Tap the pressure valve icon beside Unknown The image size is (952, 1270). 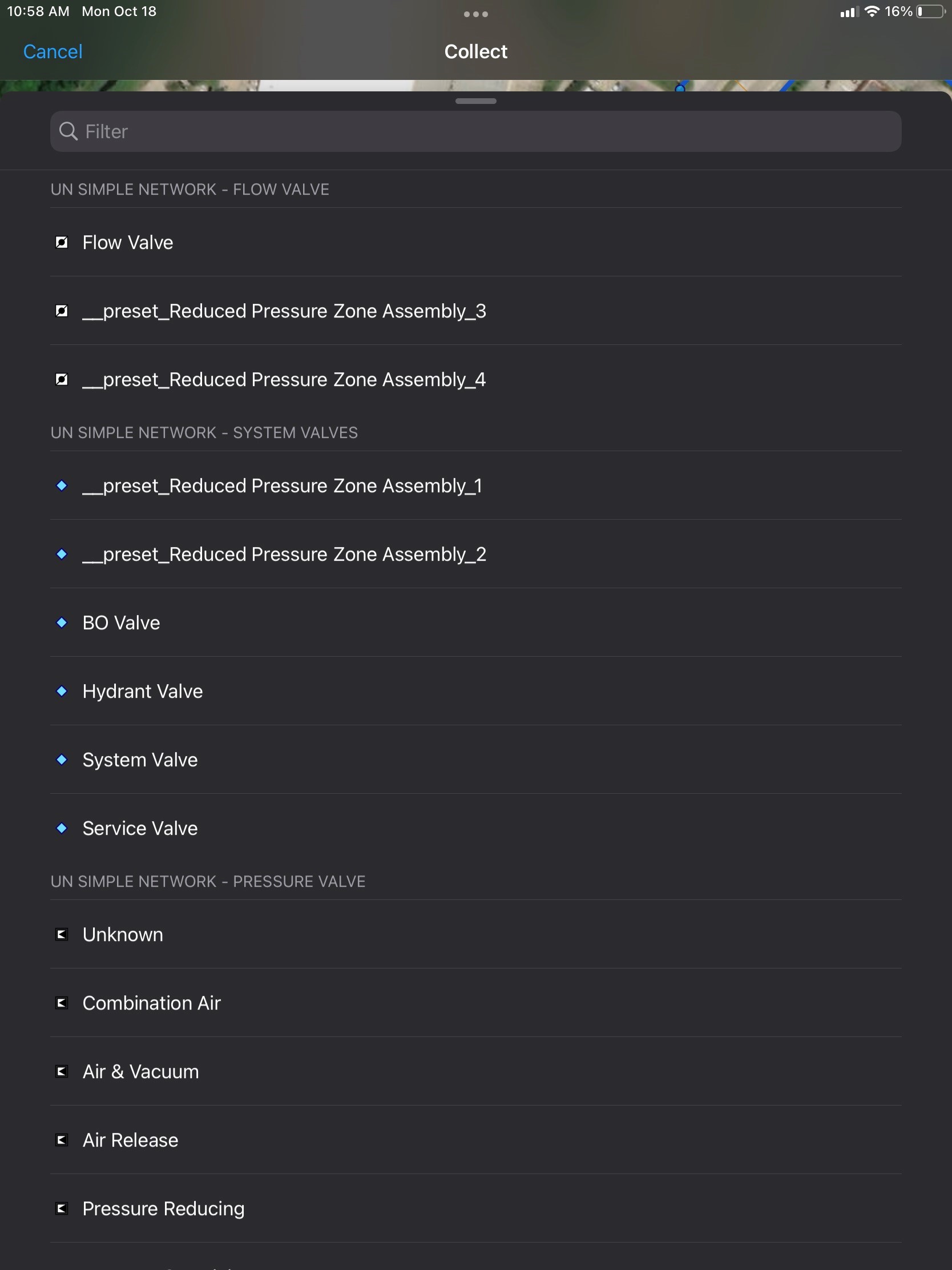[x=62, y=934]
